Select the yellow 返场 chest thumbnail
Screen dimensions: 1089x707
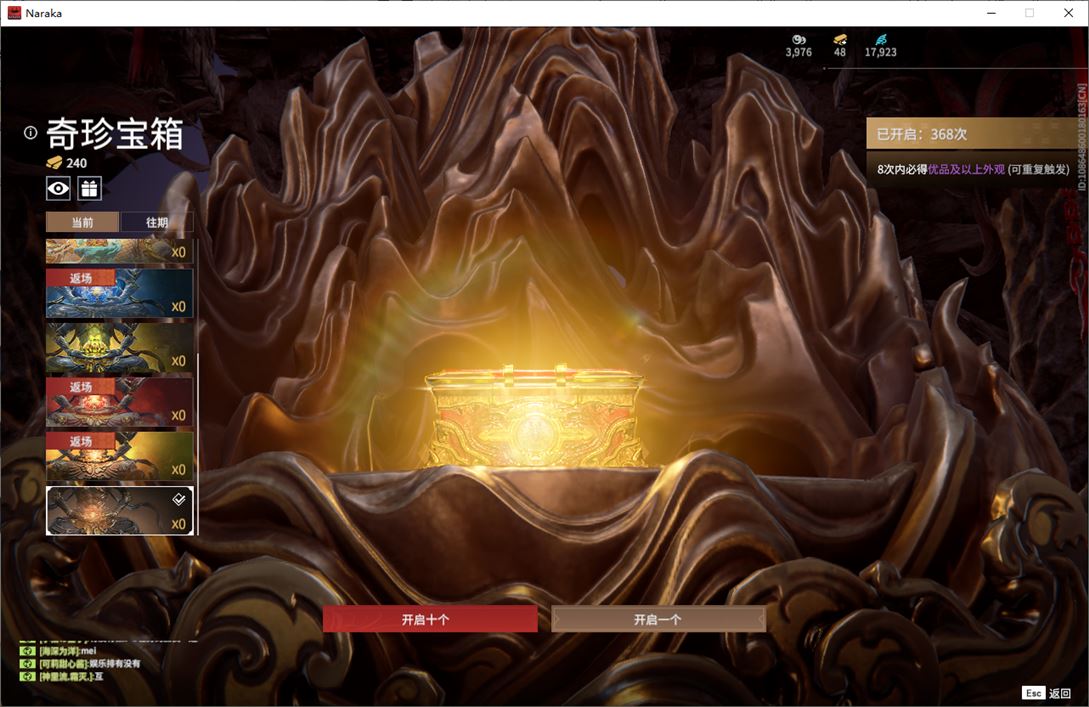click(119, 456)
